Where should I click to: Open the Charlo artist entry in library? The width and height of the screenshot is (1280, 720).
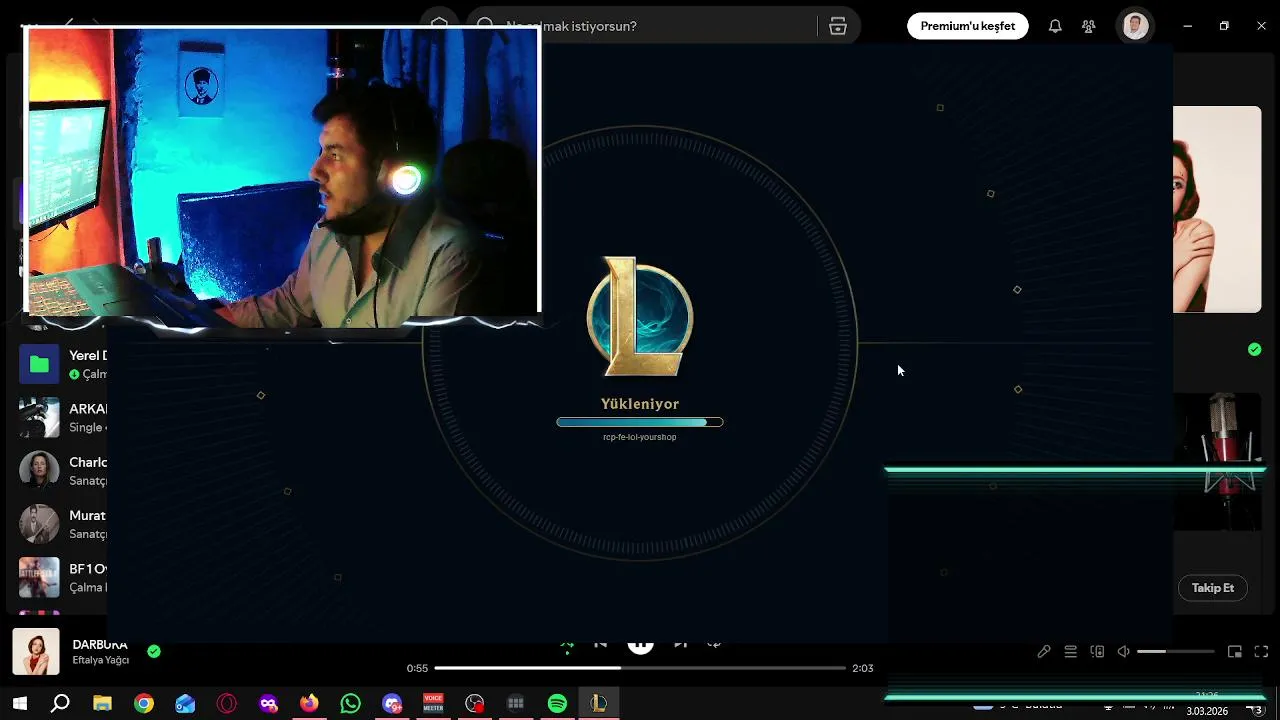pos(62,471)
